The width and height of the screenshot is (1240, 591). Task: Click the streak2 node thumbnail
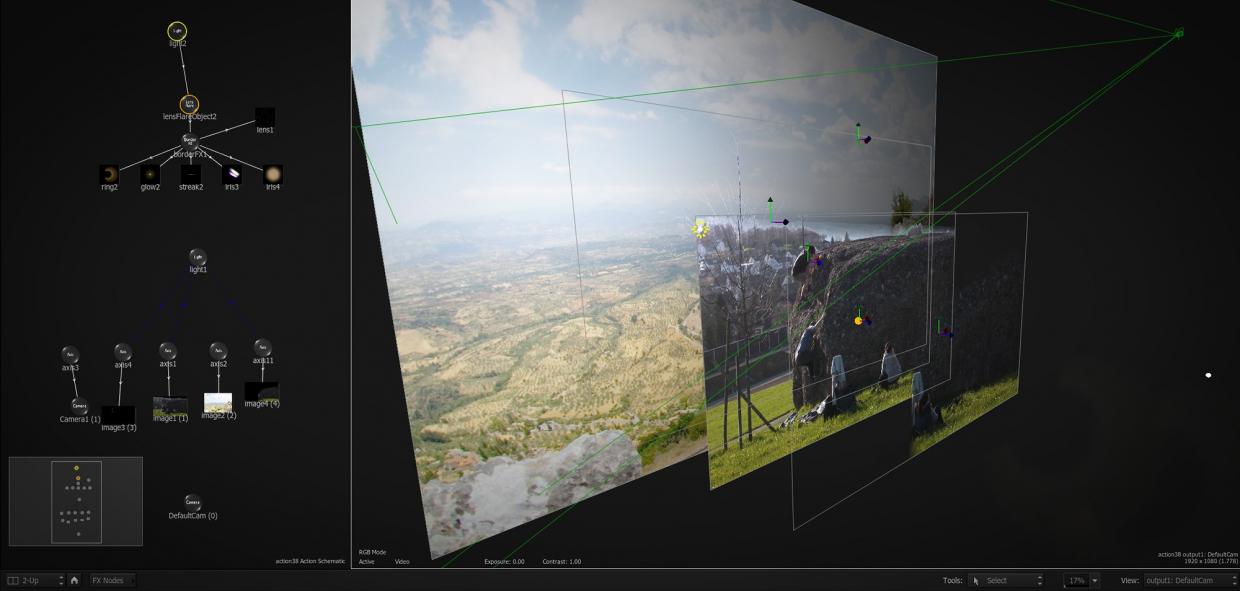click(191, 175)
